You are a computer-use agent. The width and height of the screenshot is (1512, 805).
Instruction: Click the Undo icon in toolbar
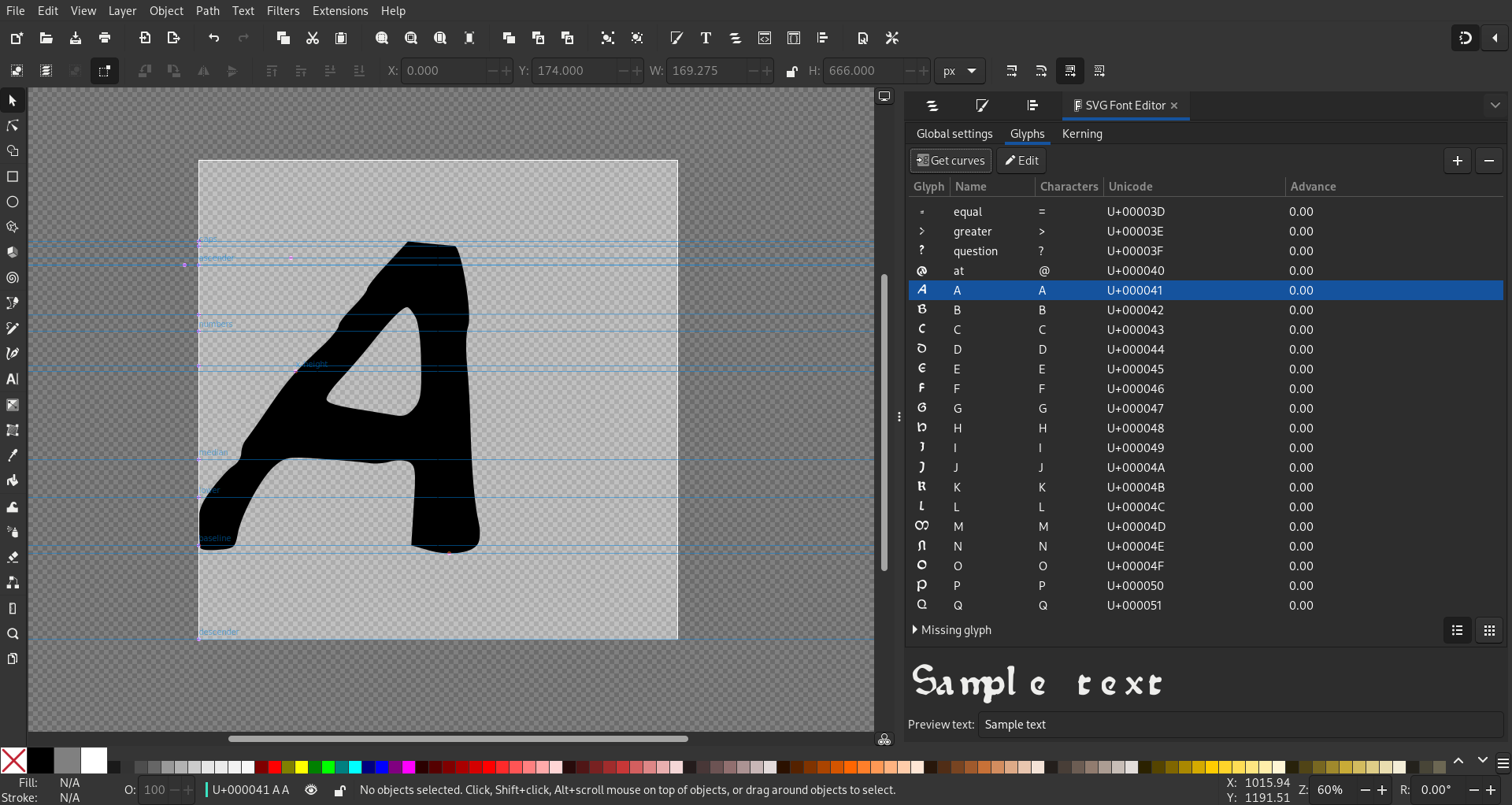pyautogui.click(x=213, y=38)
